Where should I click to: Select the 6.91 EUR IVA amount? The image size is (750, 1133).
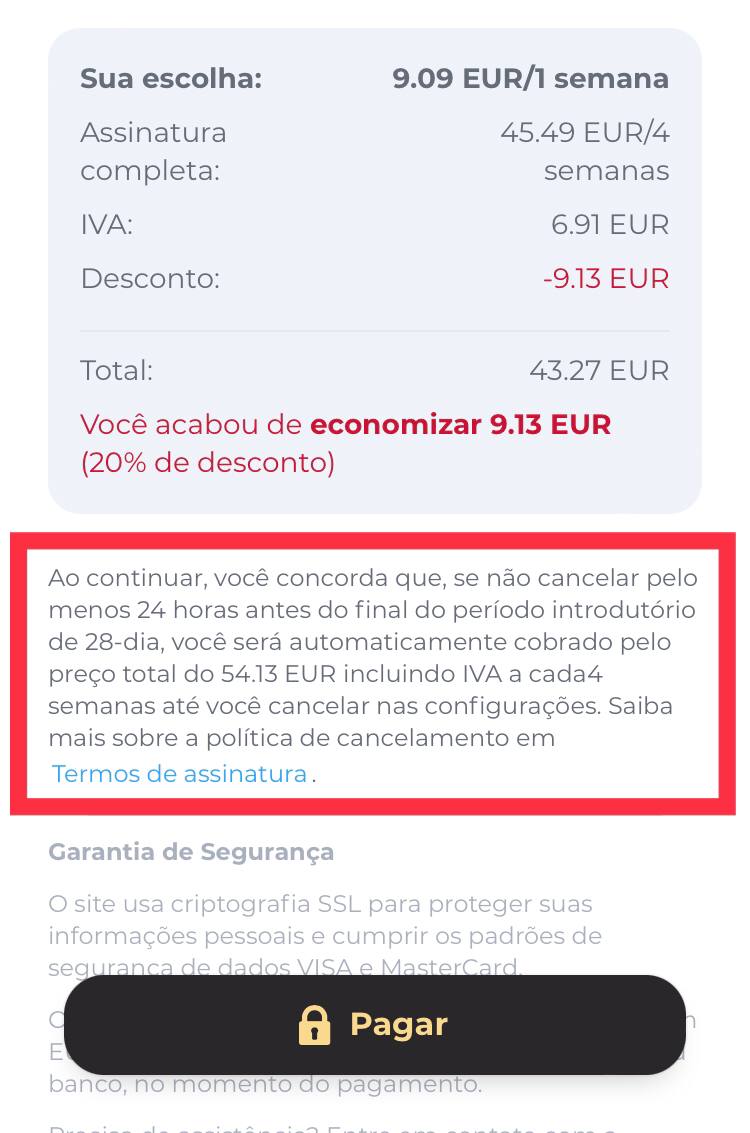click(610, 225)
